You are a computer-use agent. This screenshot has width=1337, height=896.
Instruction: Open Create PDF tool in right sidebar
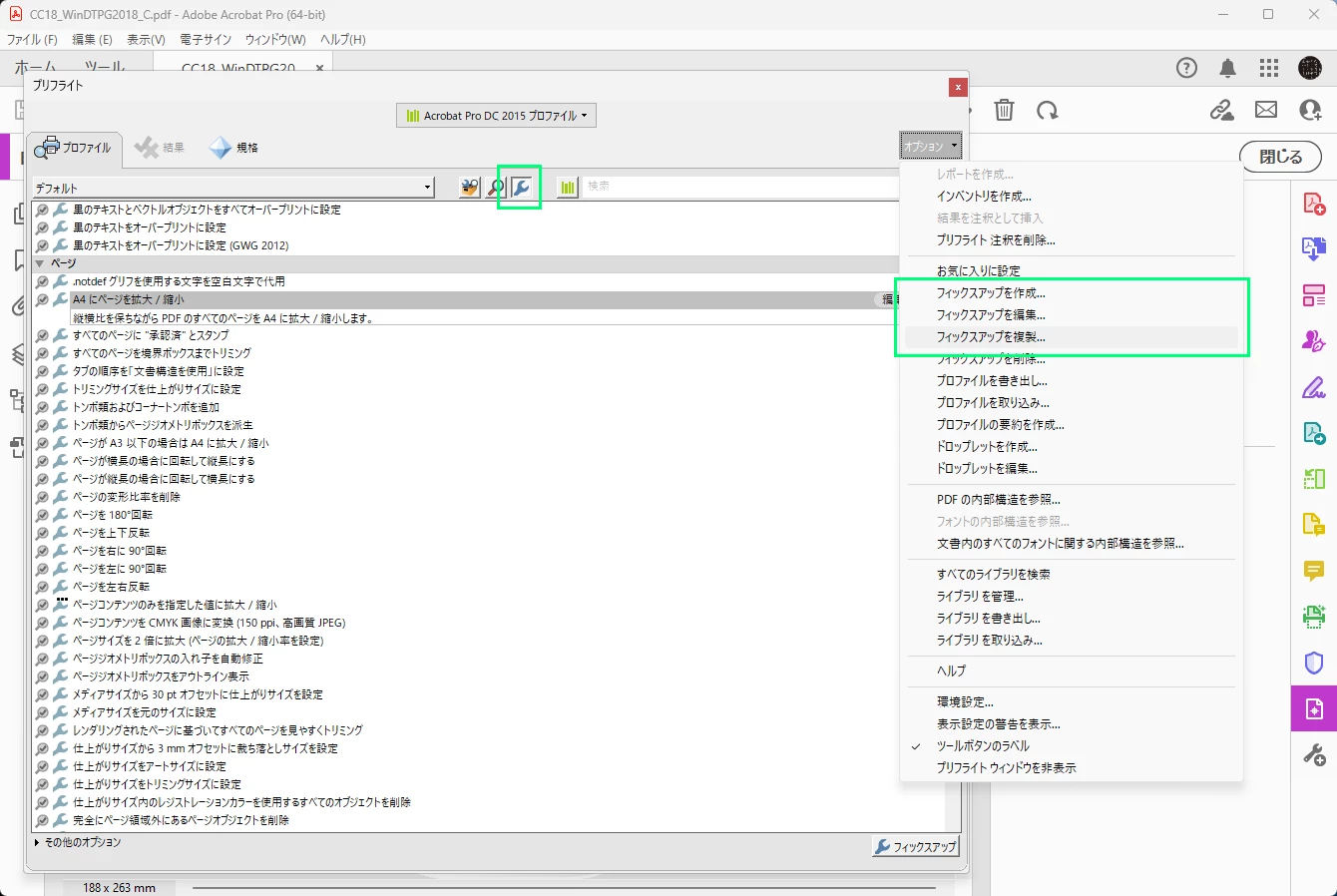tap(1314, 204)
